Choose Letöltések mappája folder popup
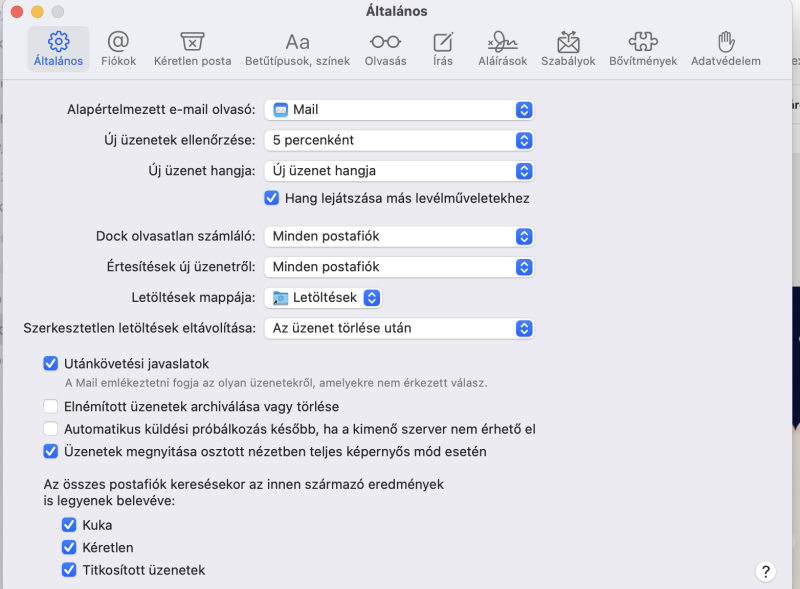 pos(324,297)
